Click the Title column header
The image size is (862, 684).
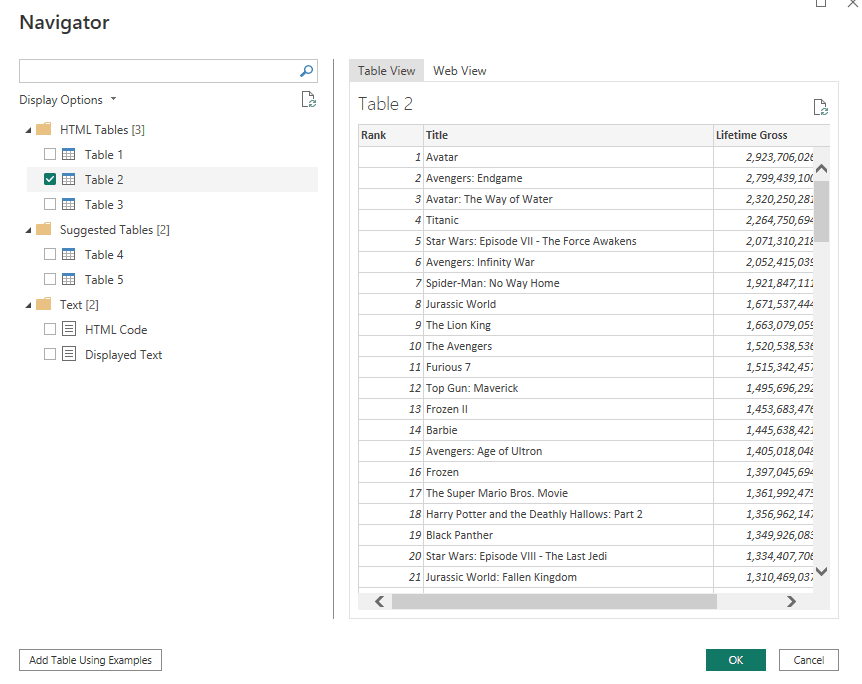(568, 135)
